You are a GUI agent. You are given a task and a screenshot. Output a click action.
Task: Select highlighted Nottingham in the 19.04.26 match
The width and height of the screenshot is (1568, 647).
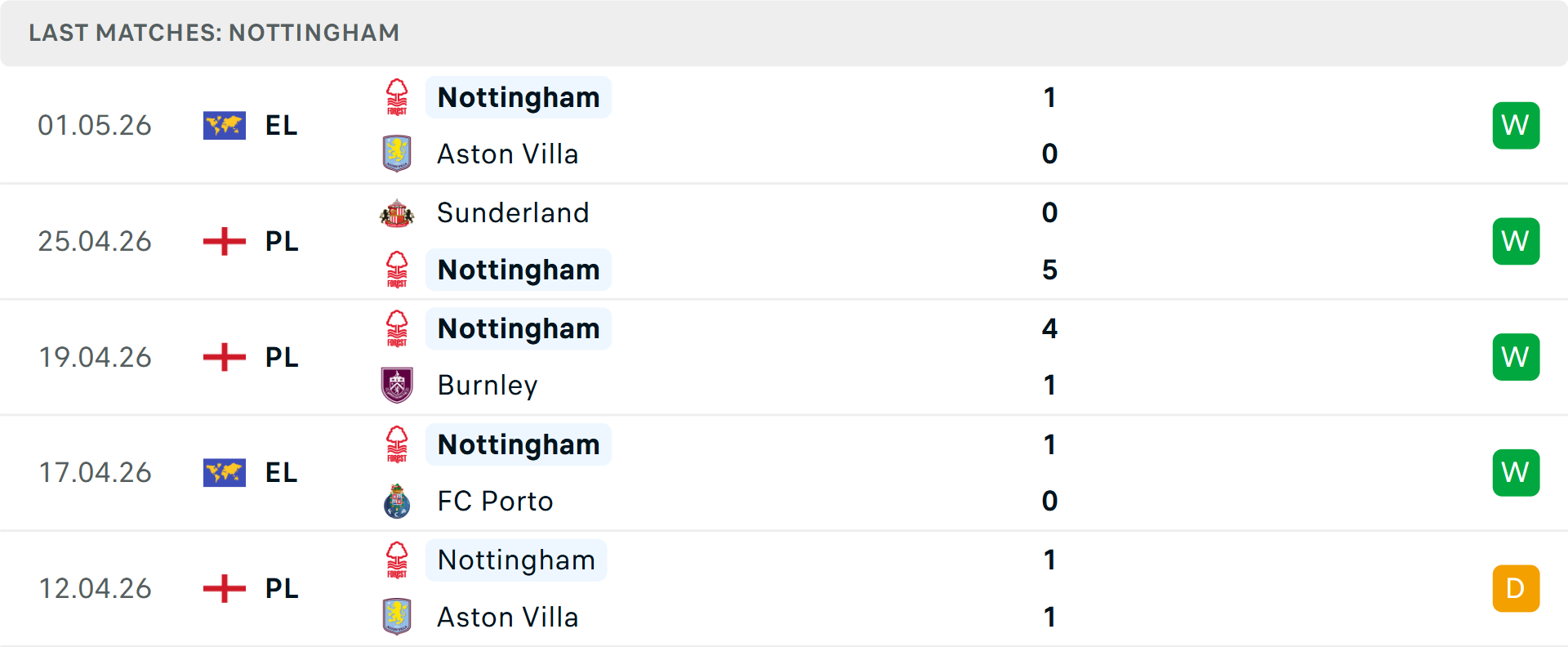[x=519, y=328]
